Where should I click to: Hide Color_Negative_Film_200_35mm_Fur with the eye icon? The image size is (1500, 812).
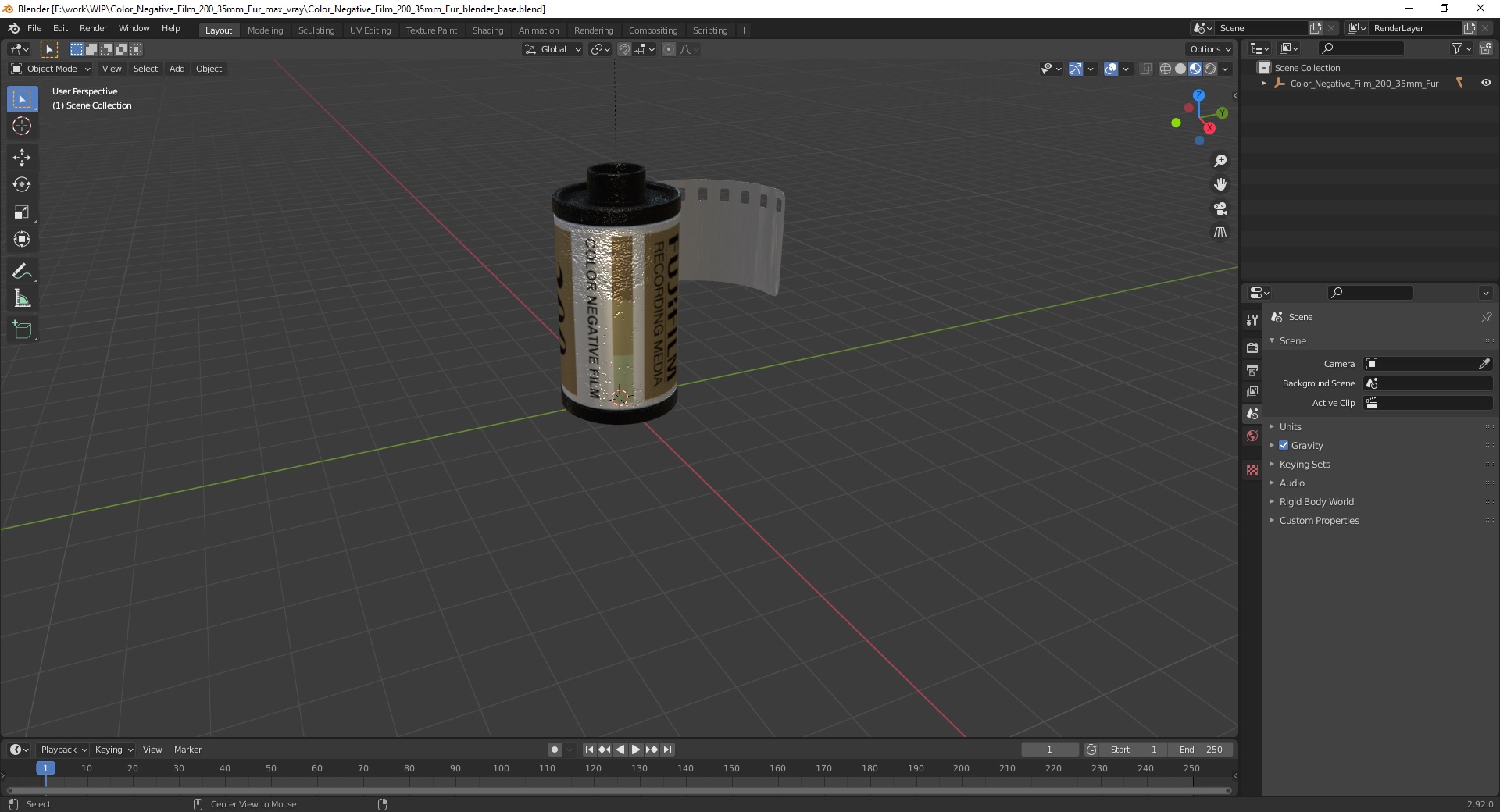1486,83
